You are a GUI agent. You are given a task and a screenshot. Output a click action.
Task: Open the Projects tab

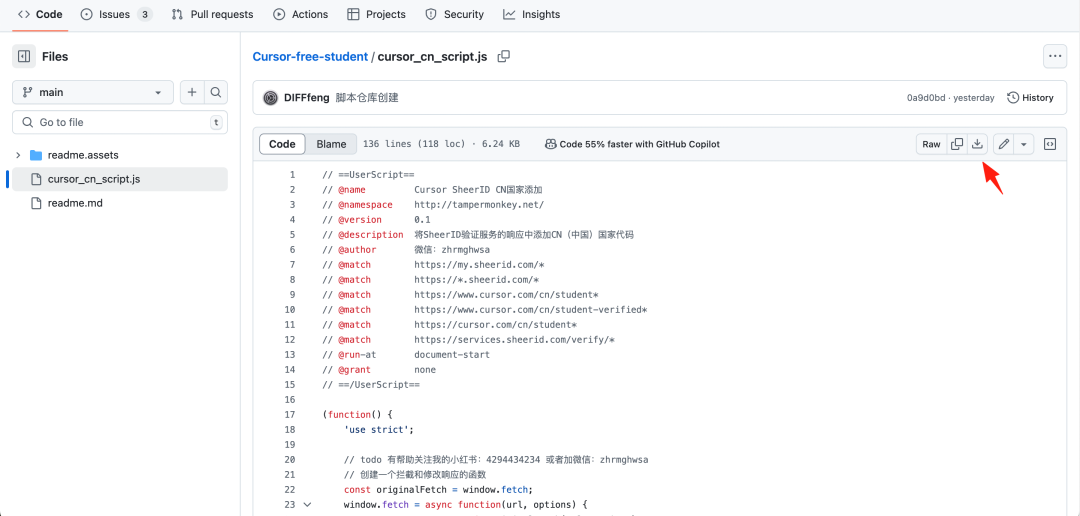[x=376, y=14]
